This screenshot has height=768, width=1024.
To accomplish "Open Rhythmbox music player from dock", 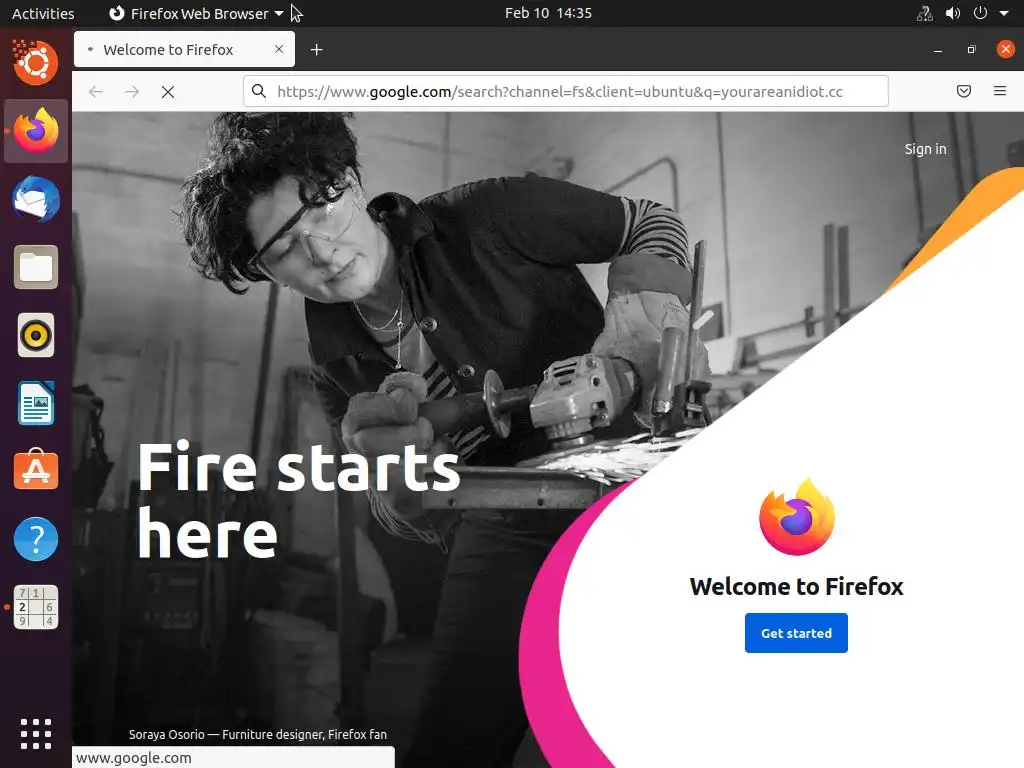I will click(36, 335).
